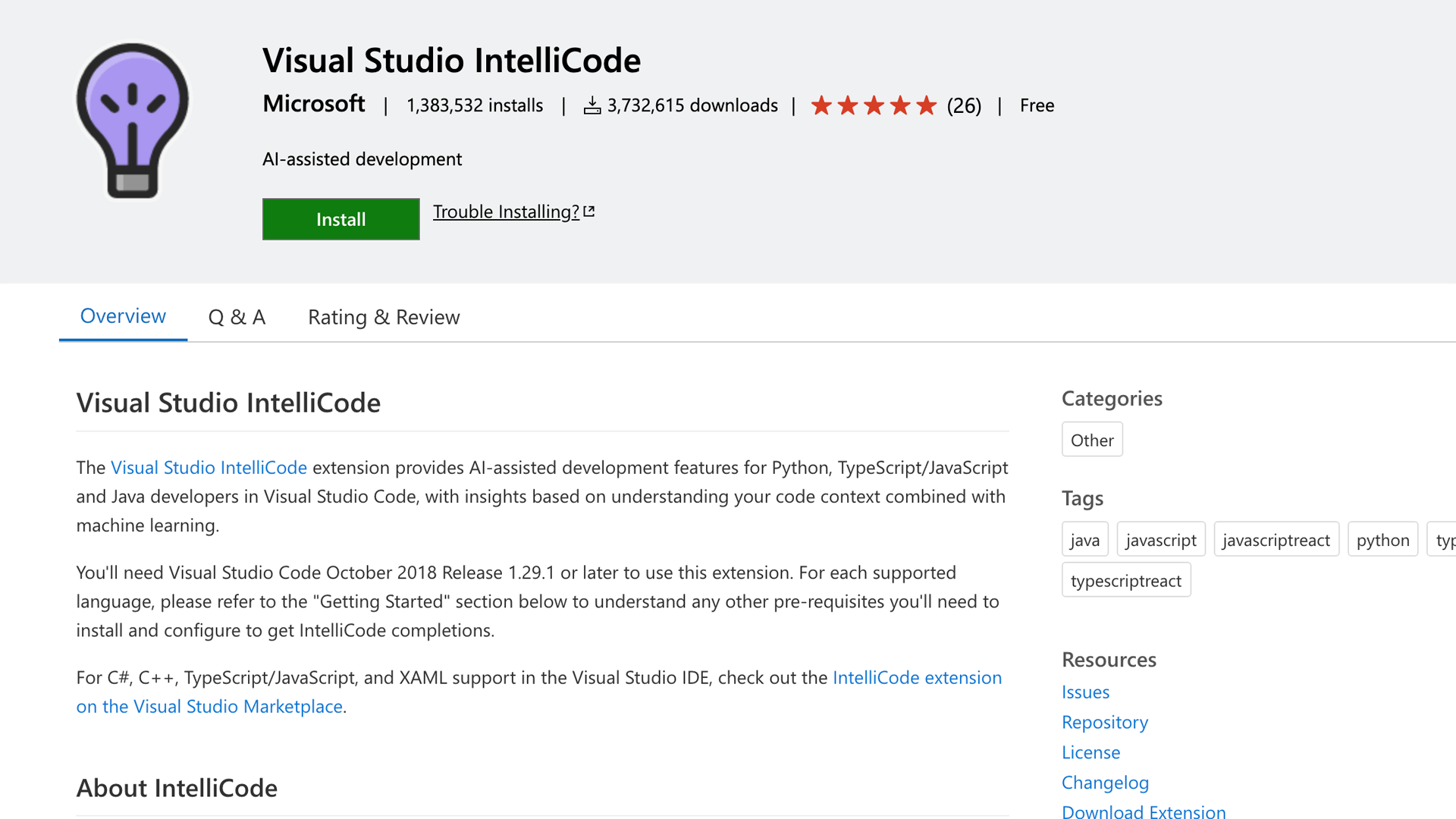This screenshot has width=1456, height=819.
Task: Open the Repository resource link
Action: [x=1105, y=723]
